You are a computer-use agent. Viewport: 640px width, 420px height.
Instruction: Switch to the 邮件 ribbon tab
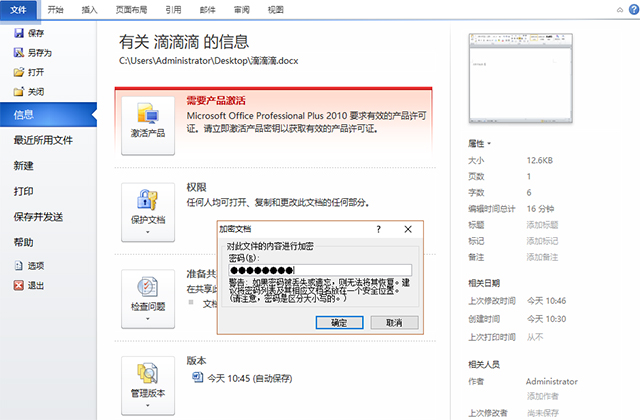207,10
